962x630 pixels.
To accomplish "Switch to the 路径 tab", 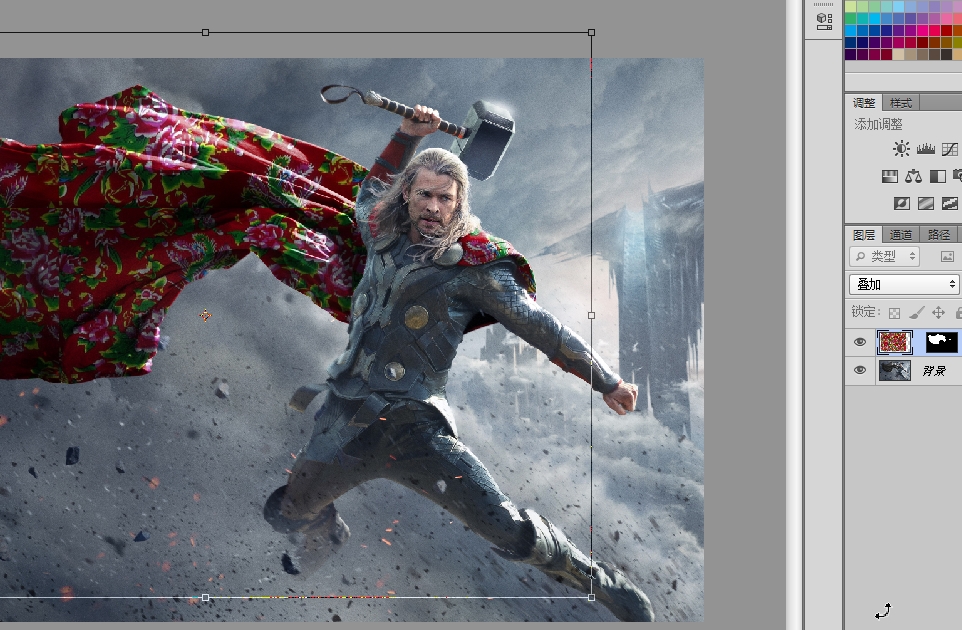I will coord(939,234).
